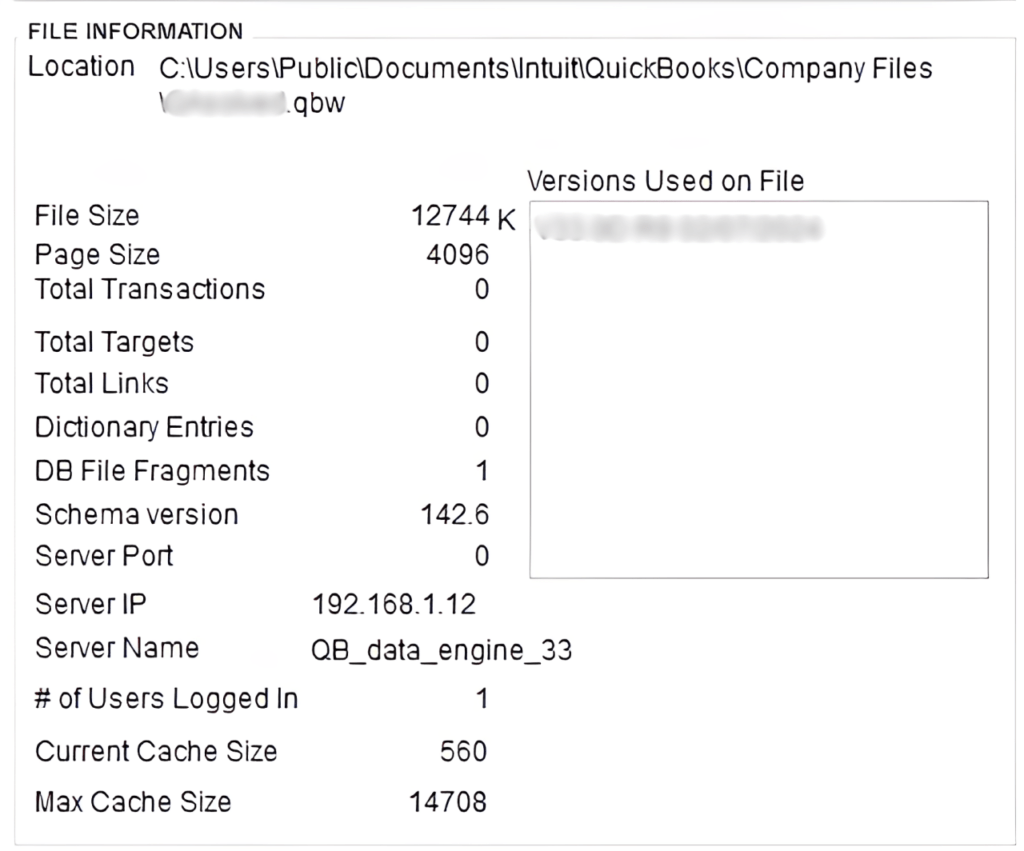Screen dimensions: 1024x851
Task: Click inside the Versions Used list box
Action: point(760,400)
